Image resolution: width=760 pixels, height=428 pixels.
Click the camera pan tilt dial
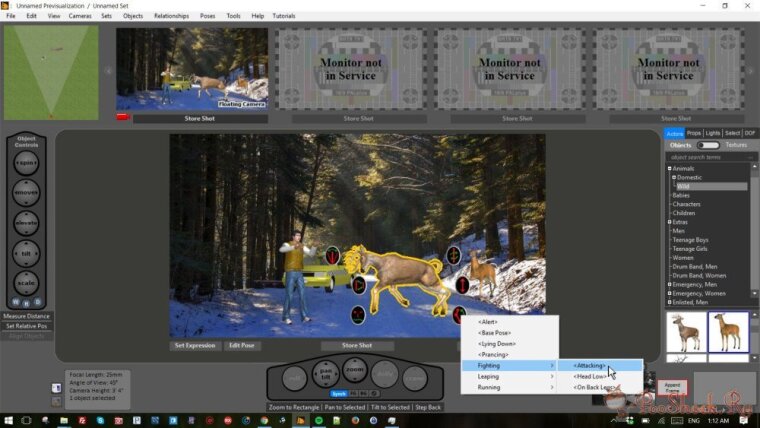[324, 376]
